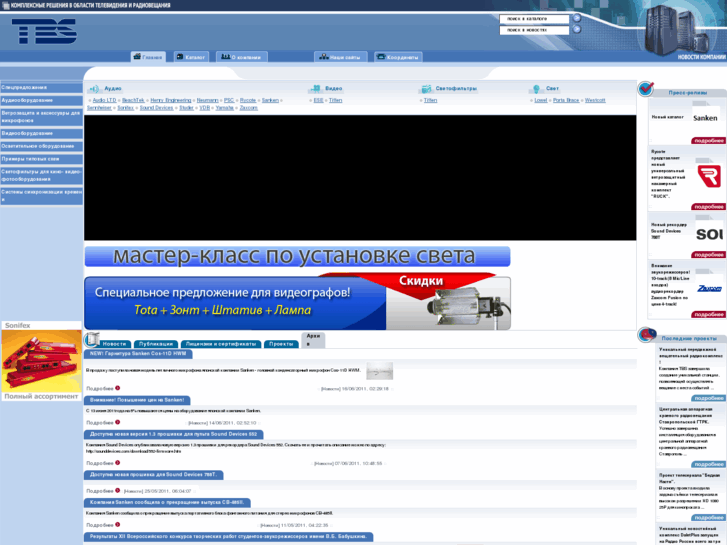Click into the catalog search field
This screenshot has width=727, height=545.
coord(534,19)
